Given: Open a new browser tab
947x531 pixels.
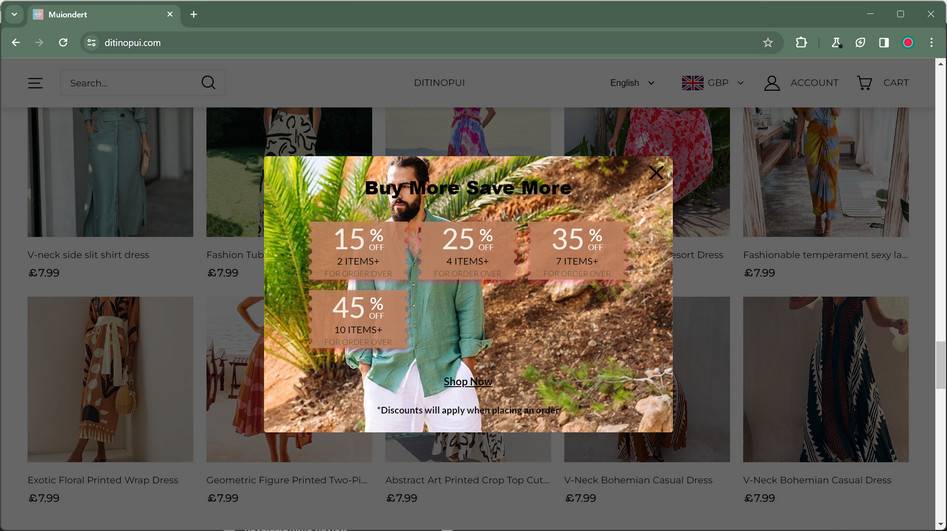Looking at the screenshot, I should tap(193, 14).
